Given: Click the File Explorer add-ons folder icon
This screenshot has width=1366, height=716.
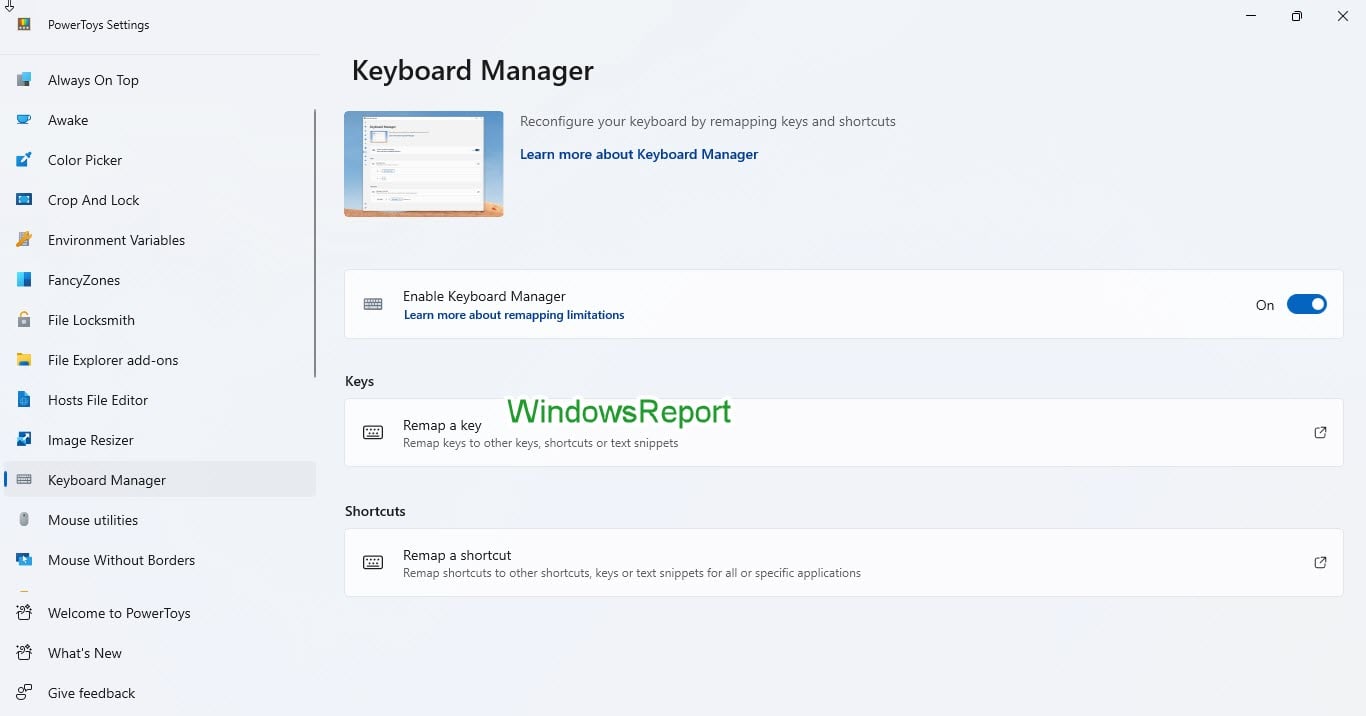Looking at the screenshot, I should tap(24, 360).
